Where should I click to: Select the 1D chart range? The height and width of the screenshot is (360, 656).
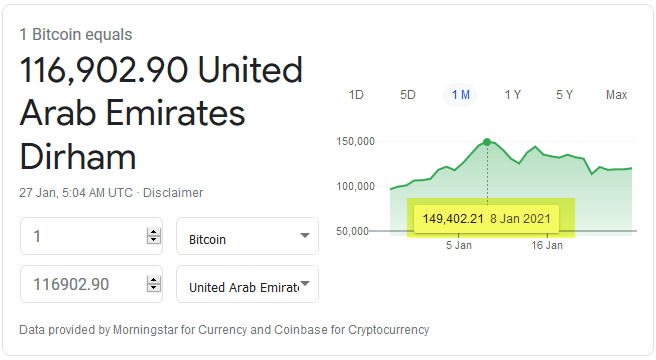(x=356, y=95)
